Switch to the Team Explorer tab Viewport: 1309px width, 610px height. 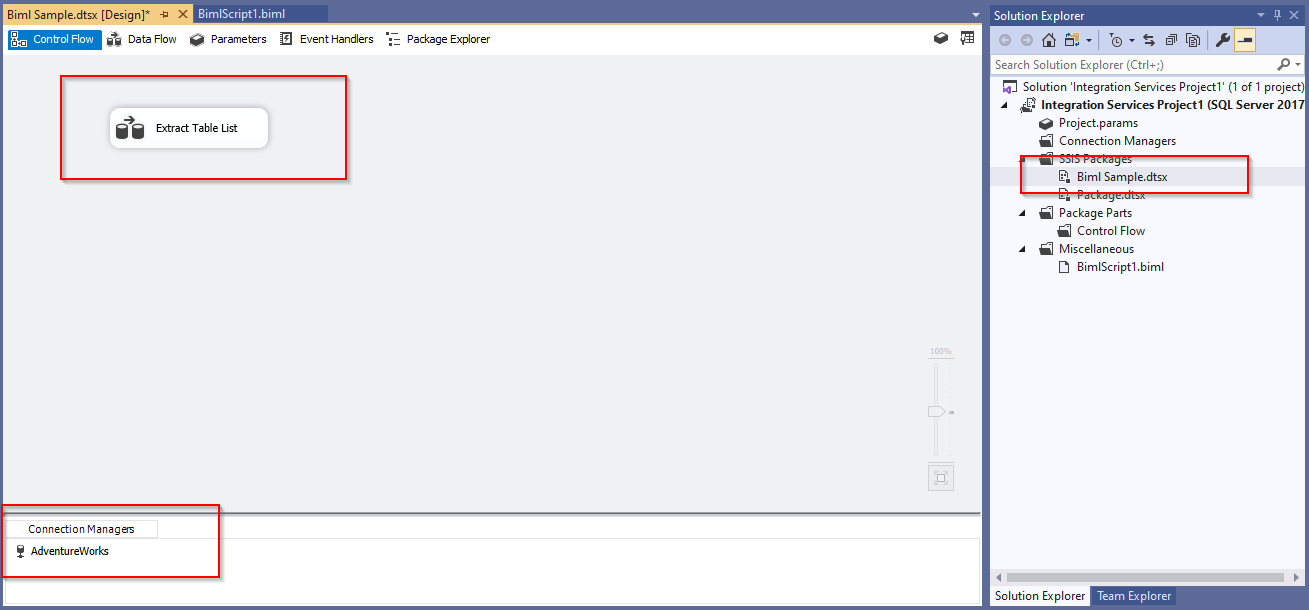1134,596
